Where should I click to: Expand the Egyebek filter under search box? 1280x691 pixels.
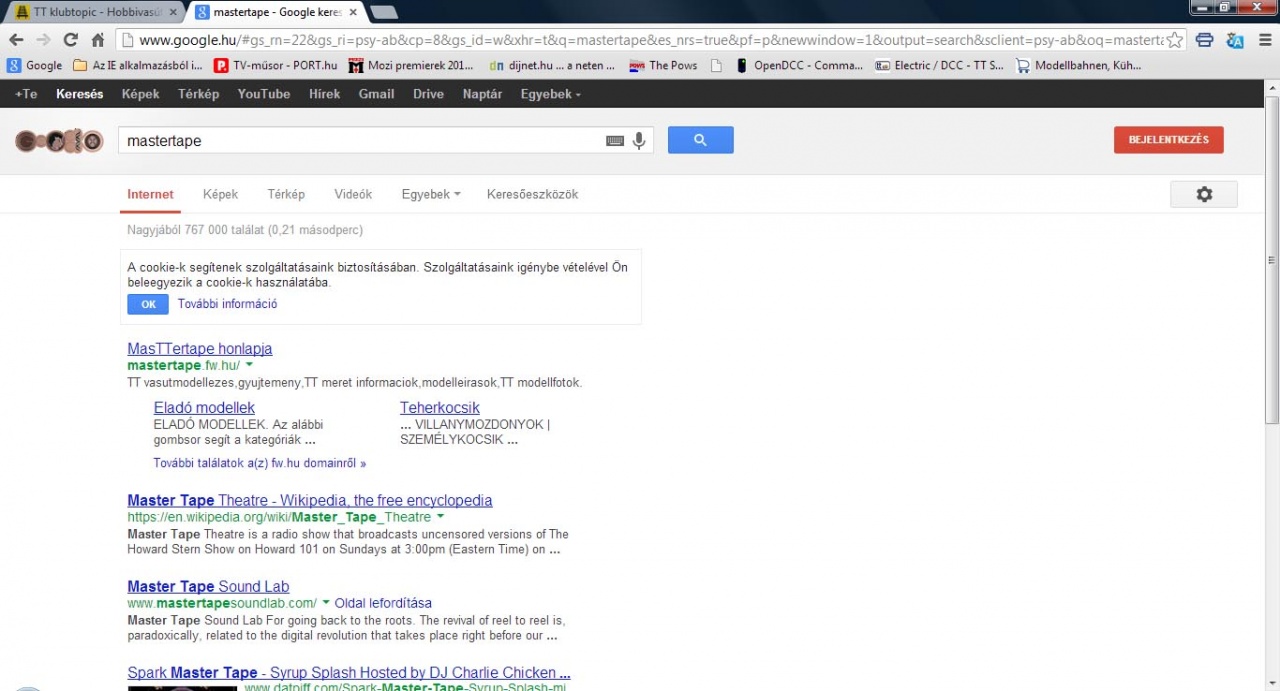430,194
